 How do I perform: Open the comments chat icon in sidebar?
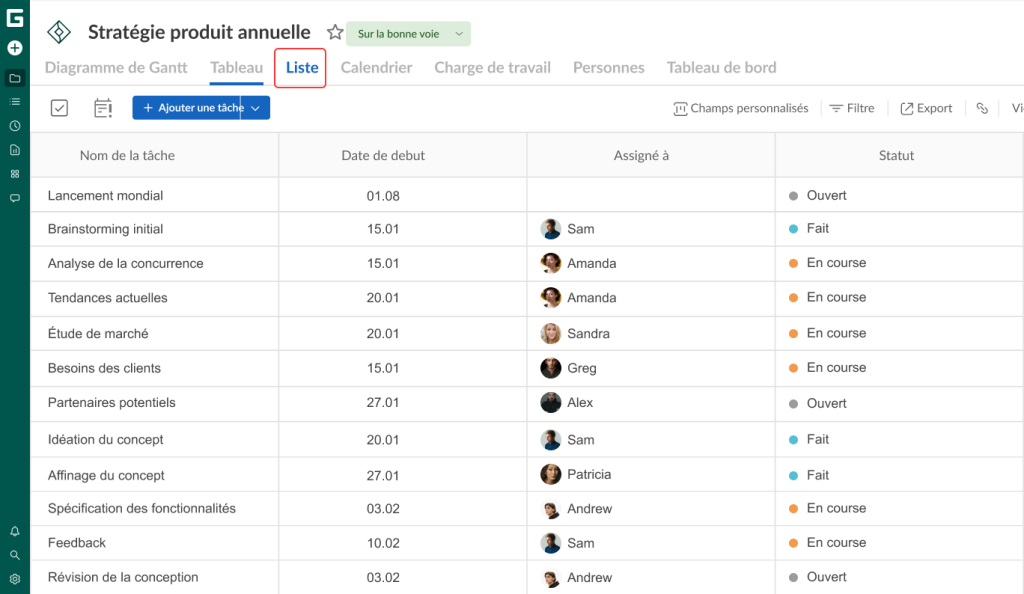14,198
